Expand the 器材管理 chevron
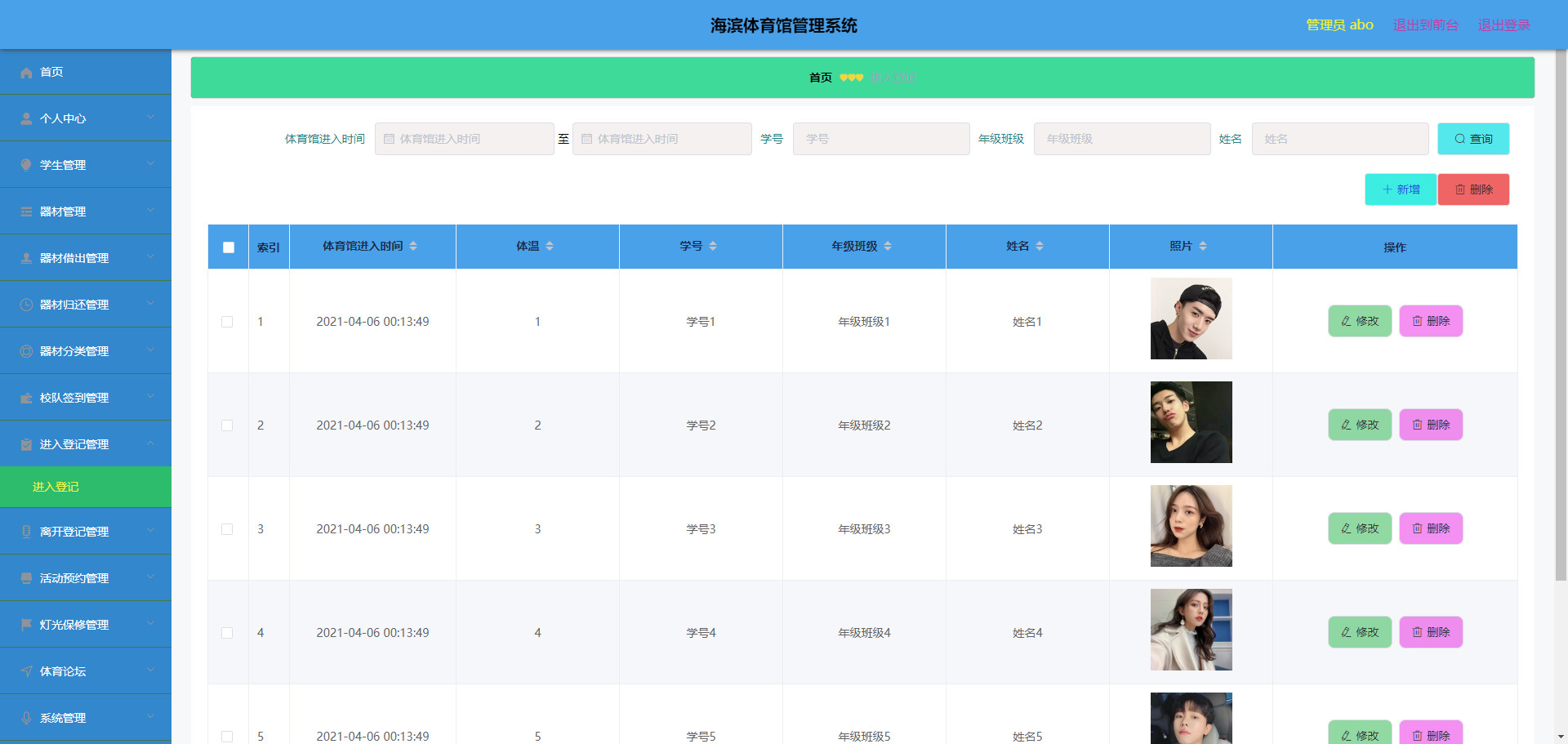Viewport: 1568px width, 744px height. coord(151,211)
